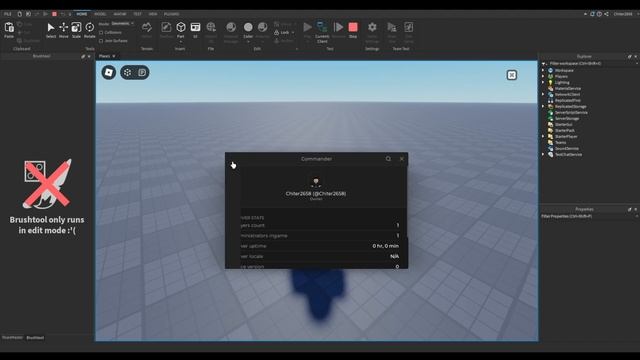This screenshot has height=360, width=640.
Task: Open the Mode Geometric dropdown
Action: pyautogui.click(x=122, y=24)
